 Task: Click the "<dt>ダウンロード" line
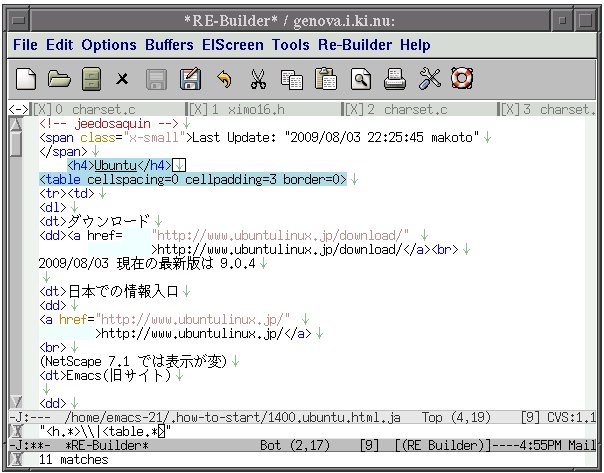tap(94, 221)
